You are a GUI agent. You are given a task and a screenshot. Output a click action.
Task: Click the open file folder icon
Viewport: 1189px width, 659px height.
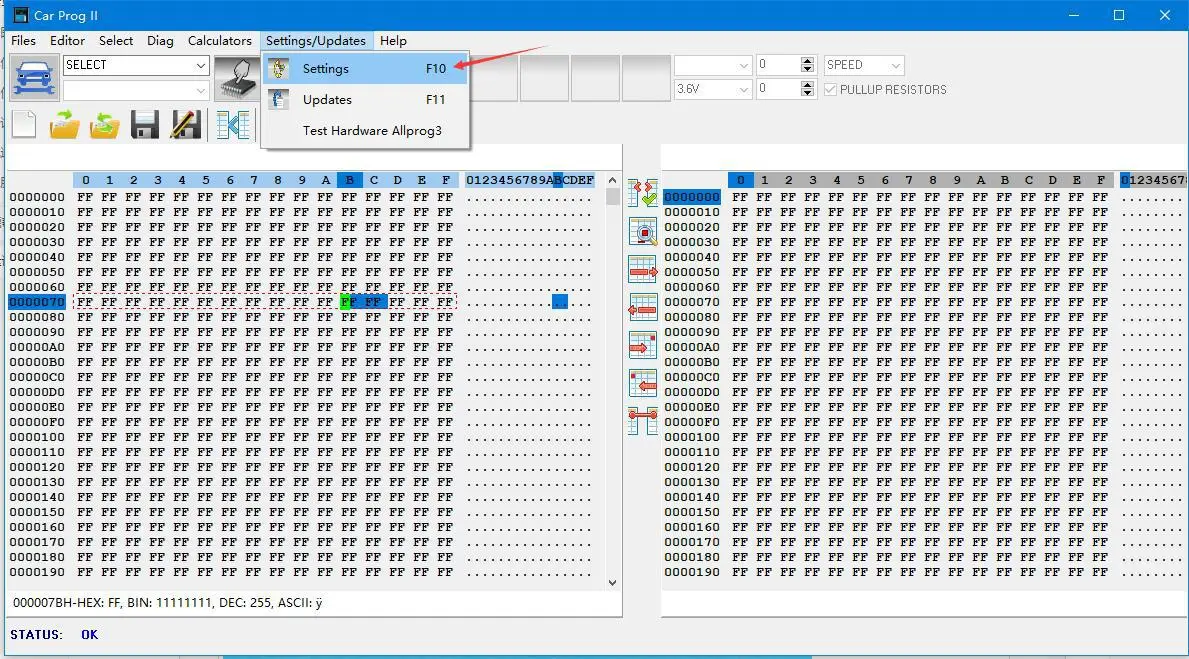tap(62, 124)
